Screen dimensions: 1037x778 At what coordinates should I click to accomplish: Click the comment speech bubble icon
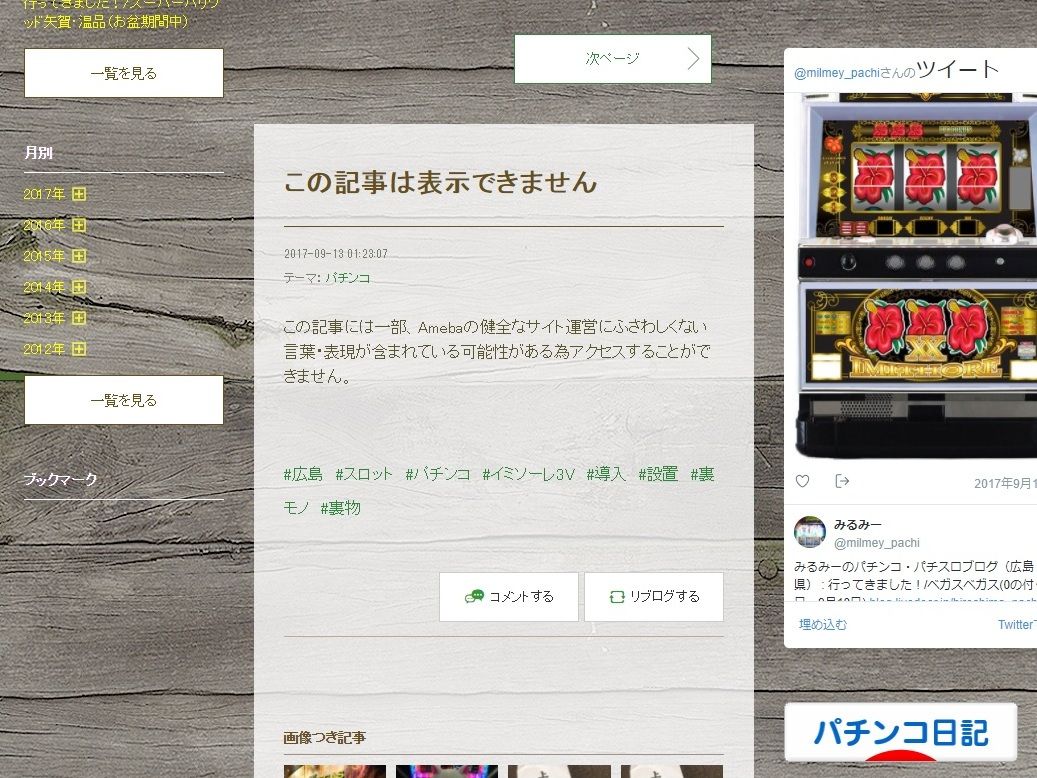(474, 597)
